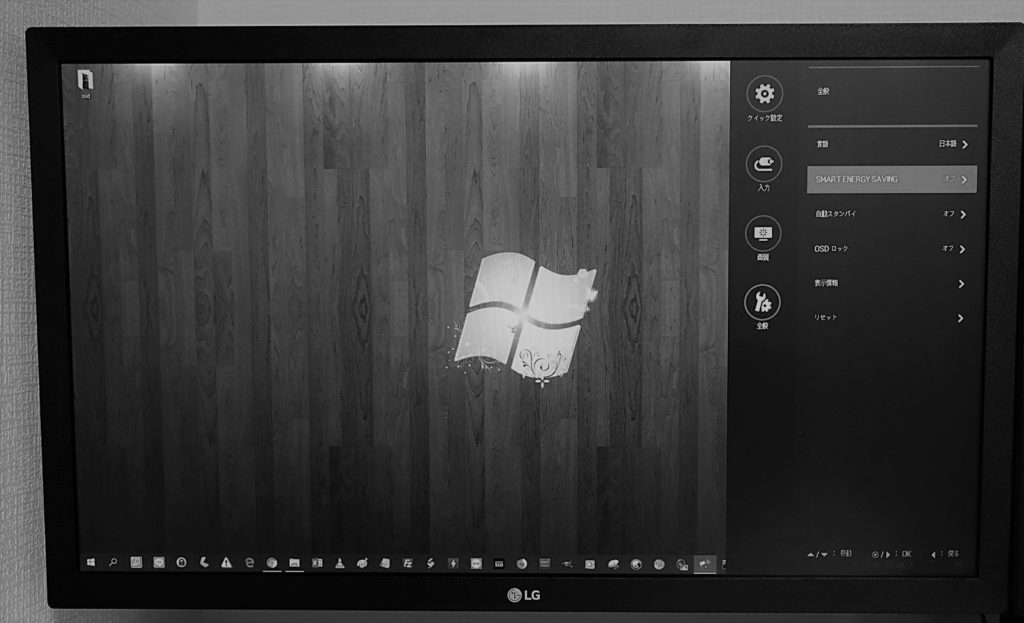Open the warning triangle taskbar icon

click(x=226, y=562)
